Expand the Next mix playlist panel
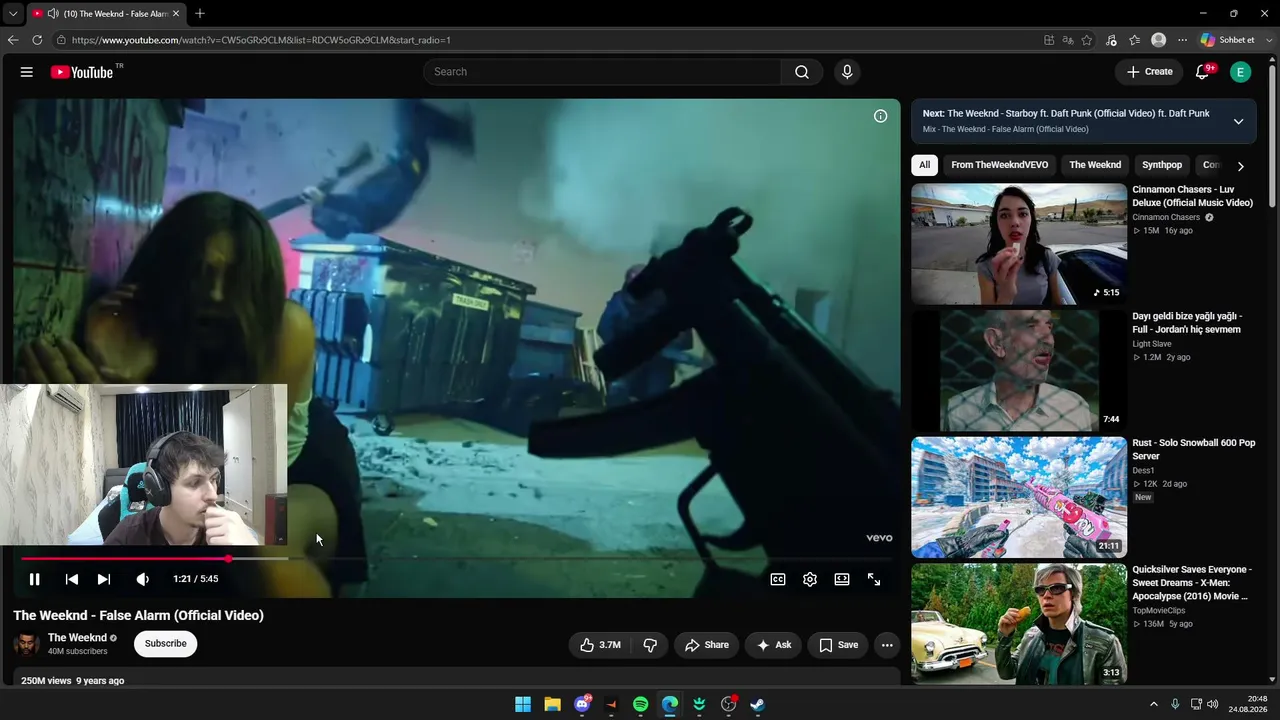This screenshot has height=720, width=1280. click(x=1238, y=121)
